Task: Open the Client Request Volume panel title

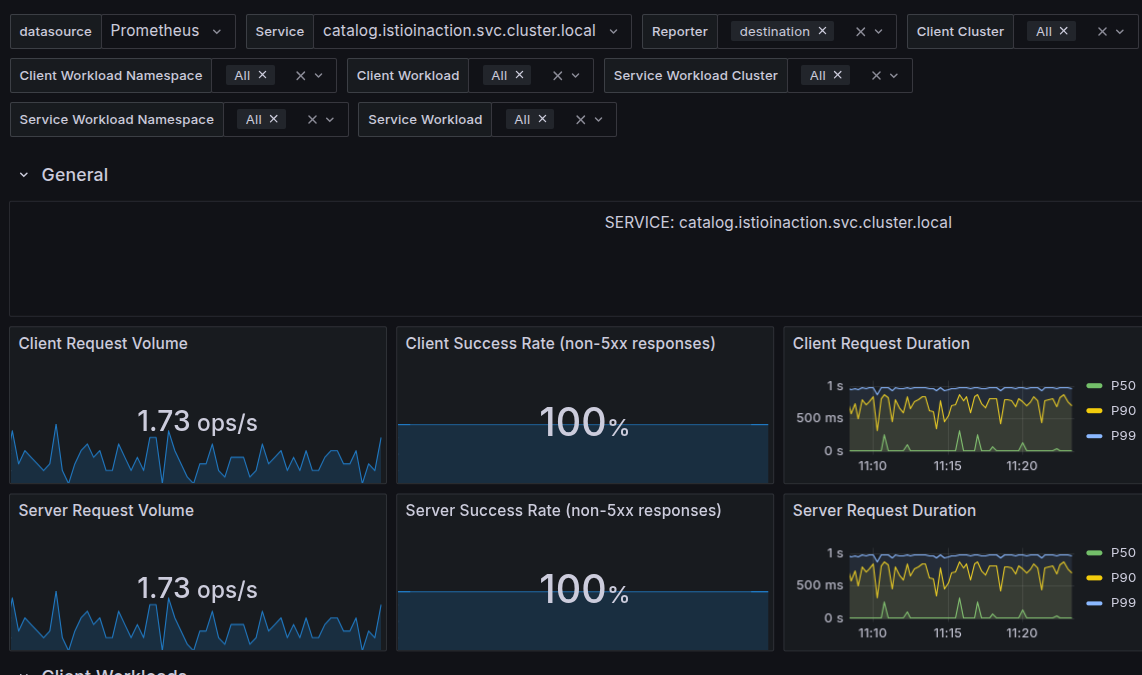Action: 103,344
